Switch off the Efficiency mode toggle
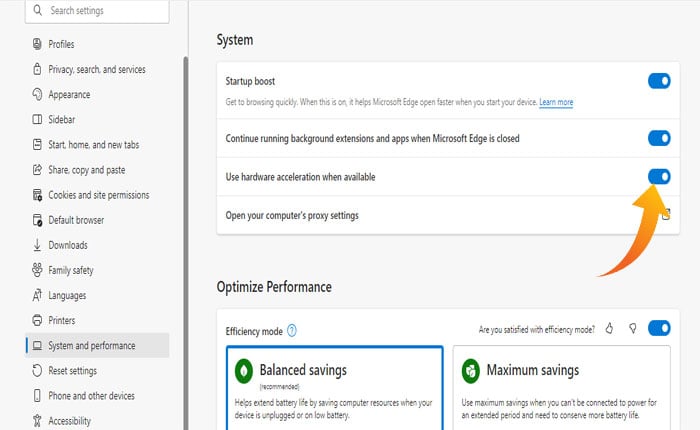 [x=659, y=328]
